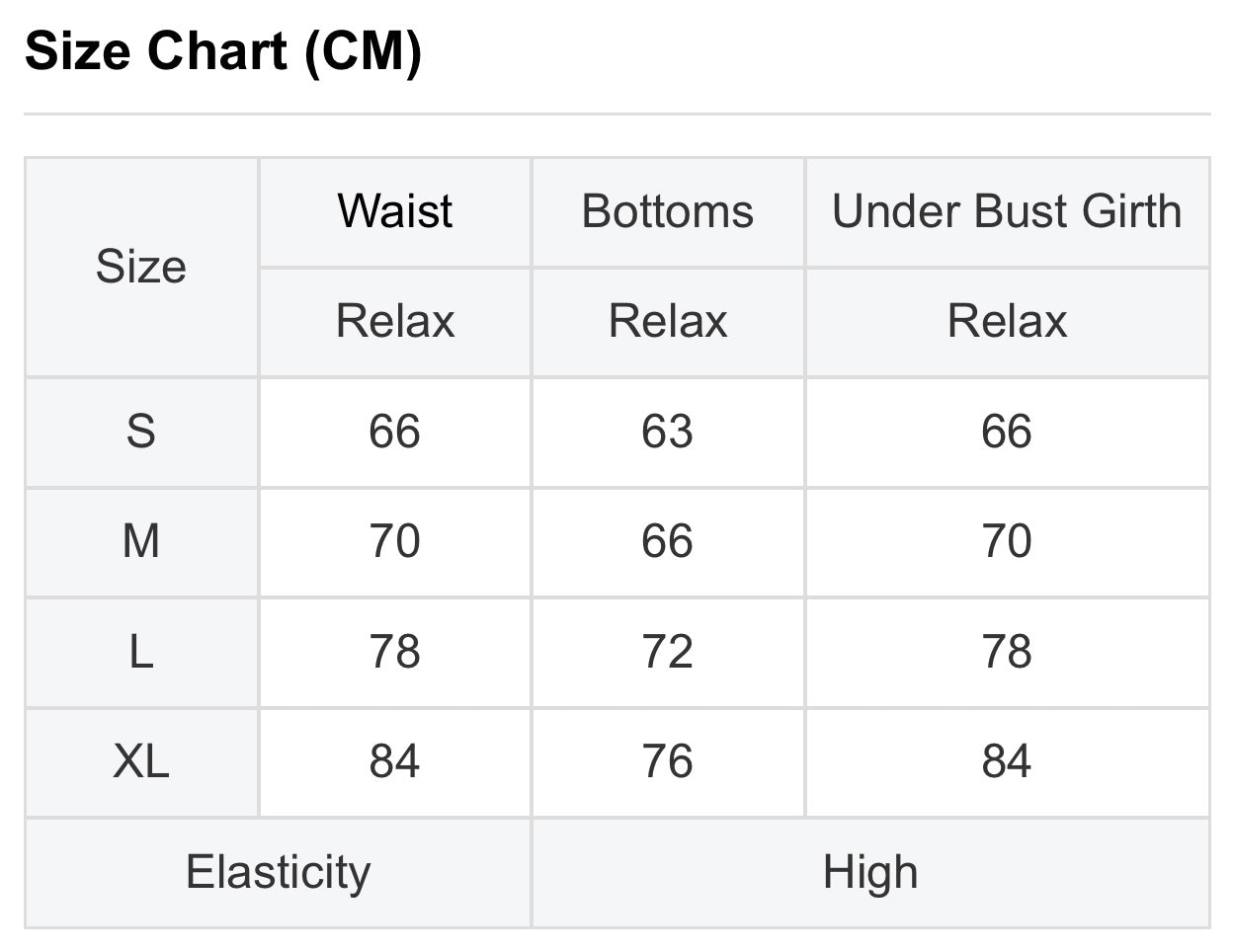Viewport: 1234px width, 952px height.
Task: Click Under Bust Girth value for XL
Action: pyautogui.click(x=1007, y=761)
